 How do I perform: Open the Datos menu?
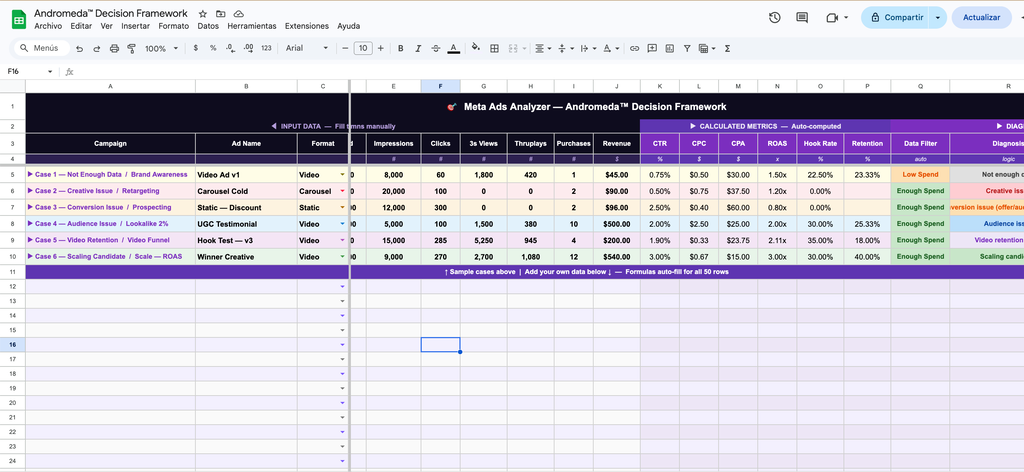click(x=208, y=26)
